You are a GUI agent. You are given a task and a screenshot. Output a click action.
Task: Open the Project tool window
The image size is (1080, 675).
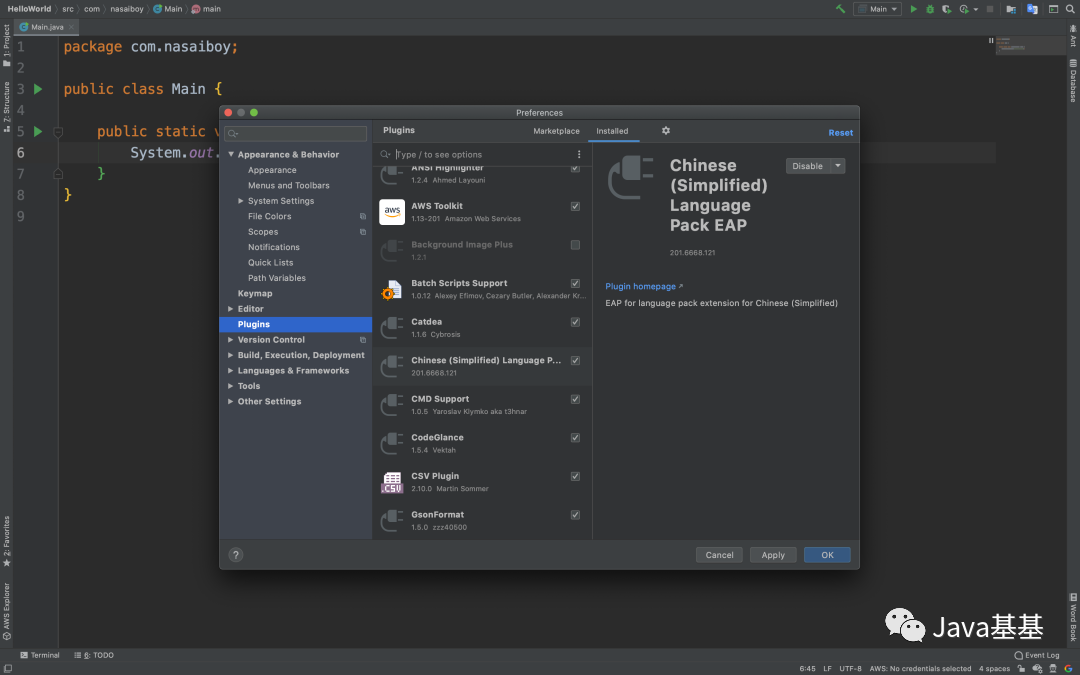tap(7, 45)
